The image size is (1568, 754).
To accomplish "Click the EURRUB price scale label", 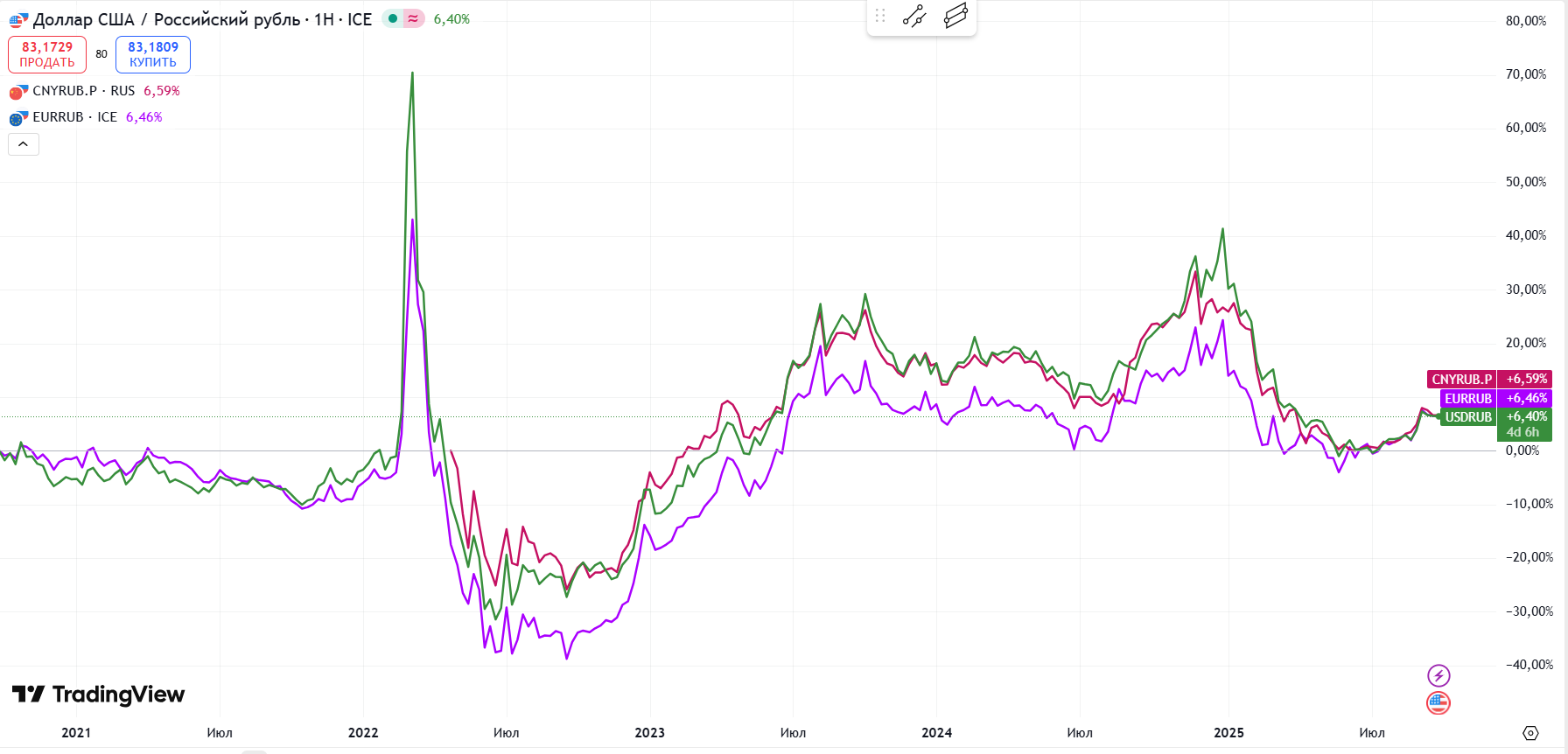I will coord(1467,398).
